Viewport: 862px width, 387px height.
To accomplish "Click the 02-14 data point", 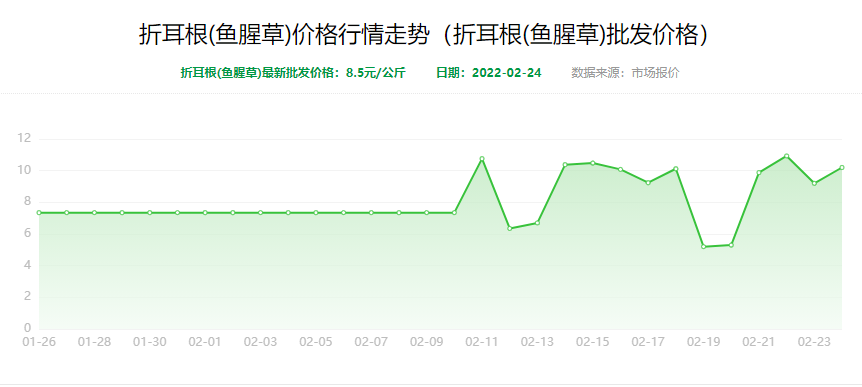I will tap(565, 164).
